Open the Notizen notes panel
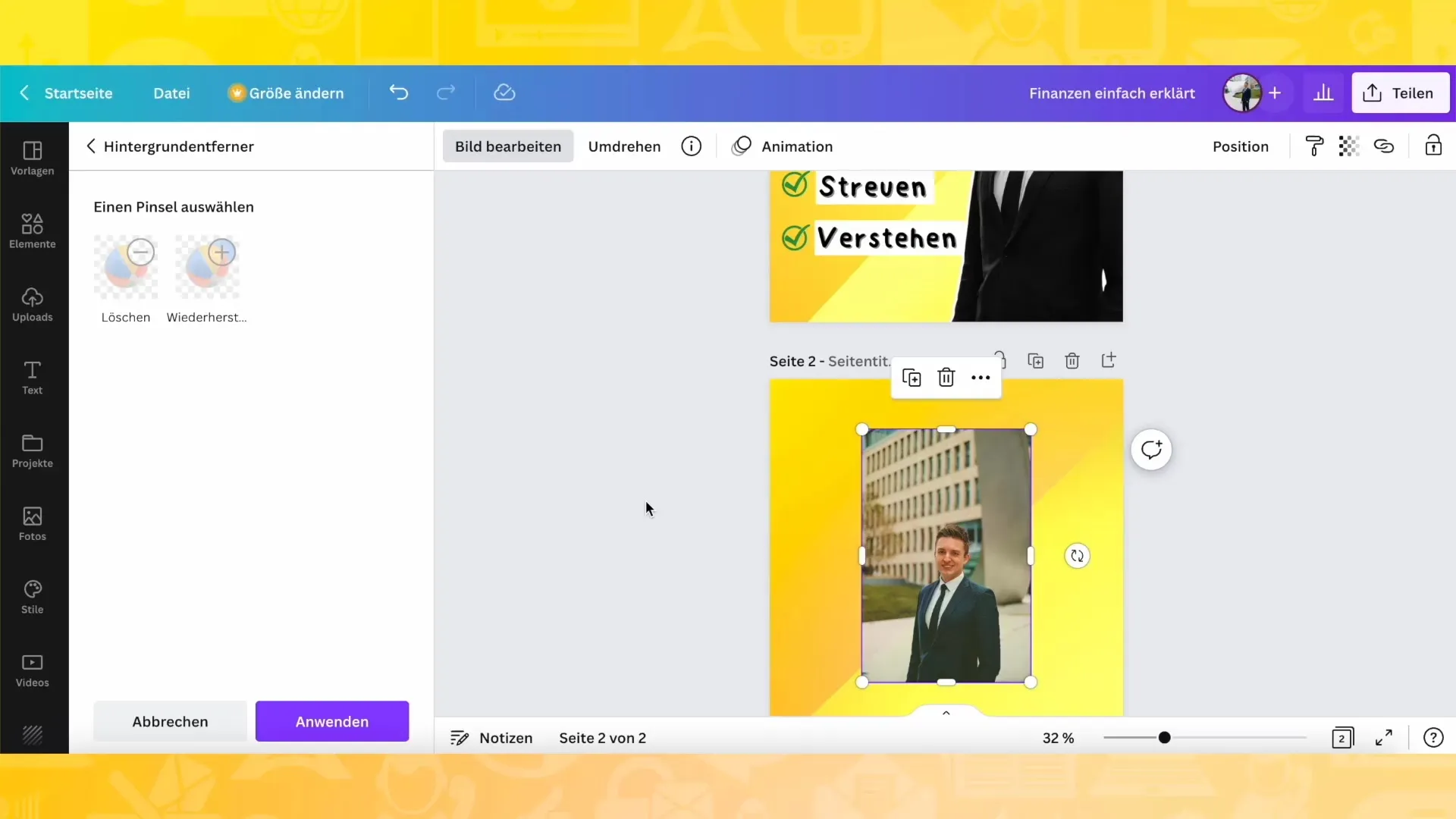The height and width of the screenshot is (819, 1456). [491, 738]
